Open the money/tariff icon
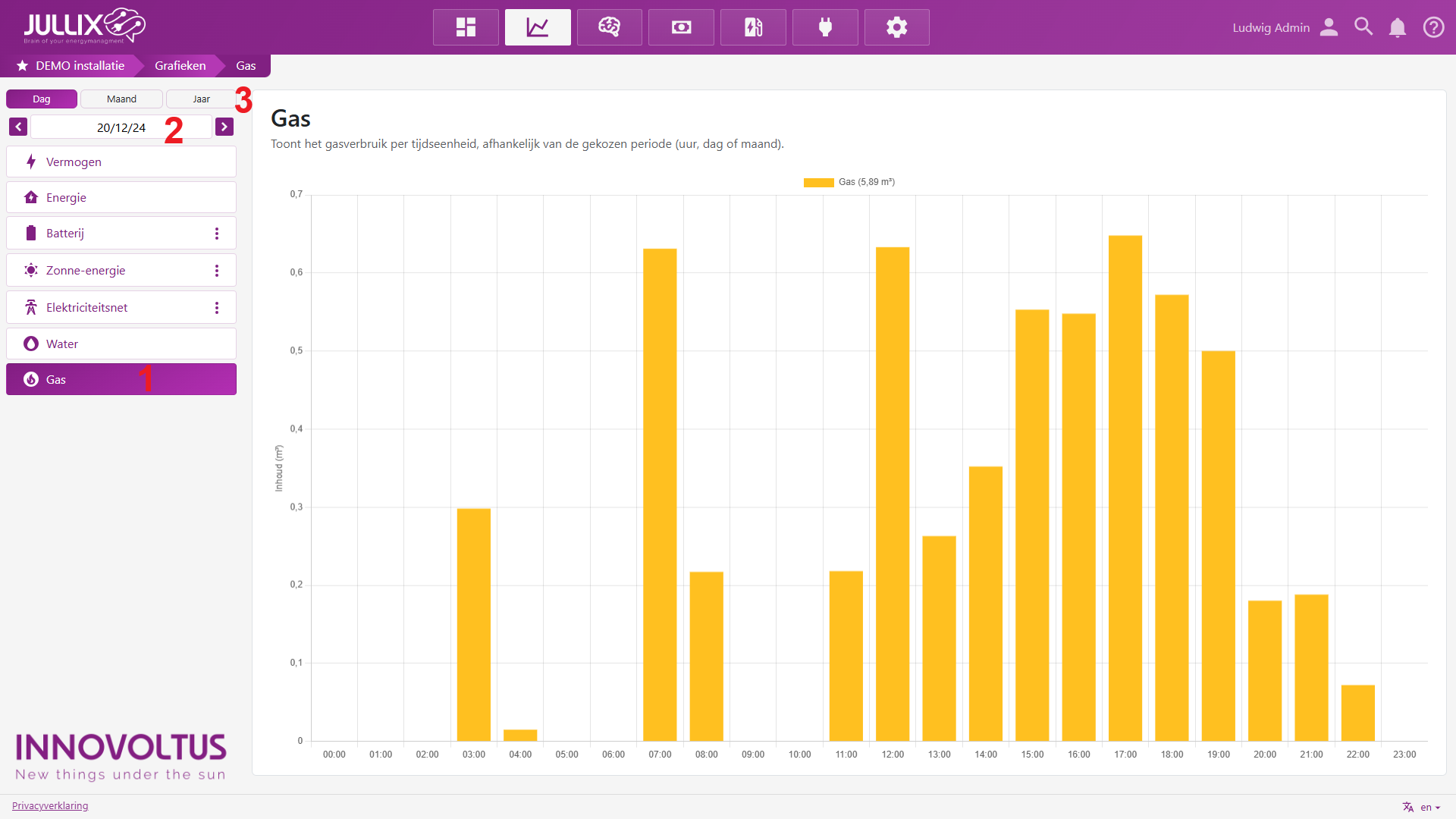 pyautogui.click(x=681, y=27)
